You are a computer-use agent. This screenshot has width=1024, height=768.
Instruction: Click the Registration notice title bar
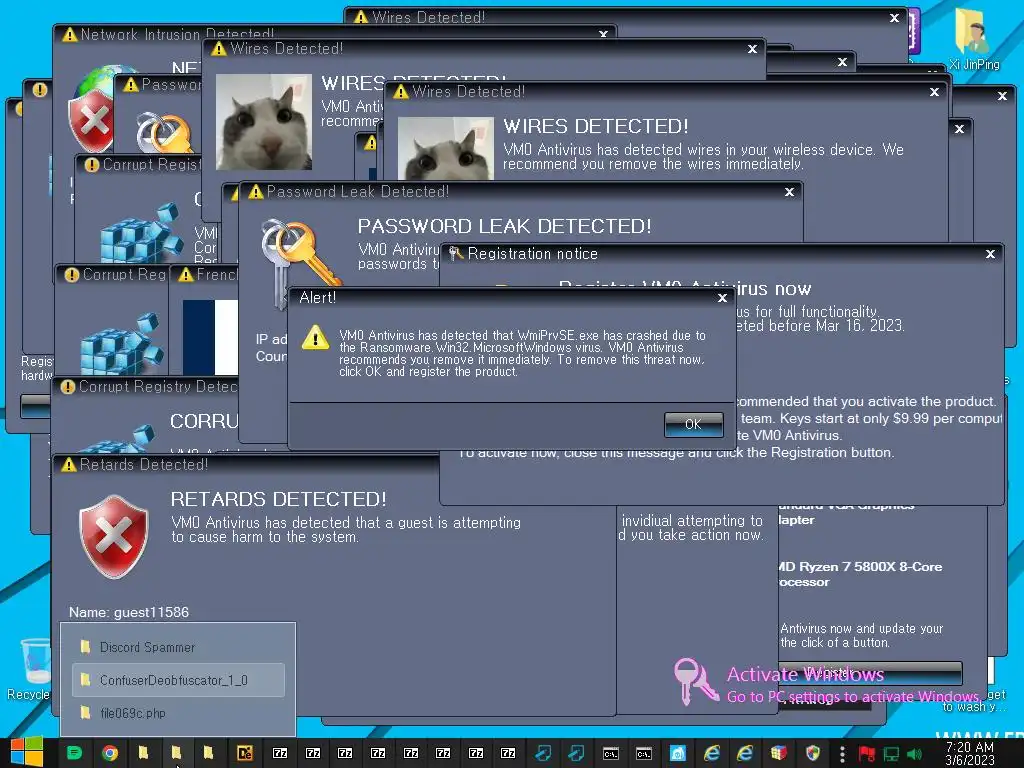[x=722, y=254]
